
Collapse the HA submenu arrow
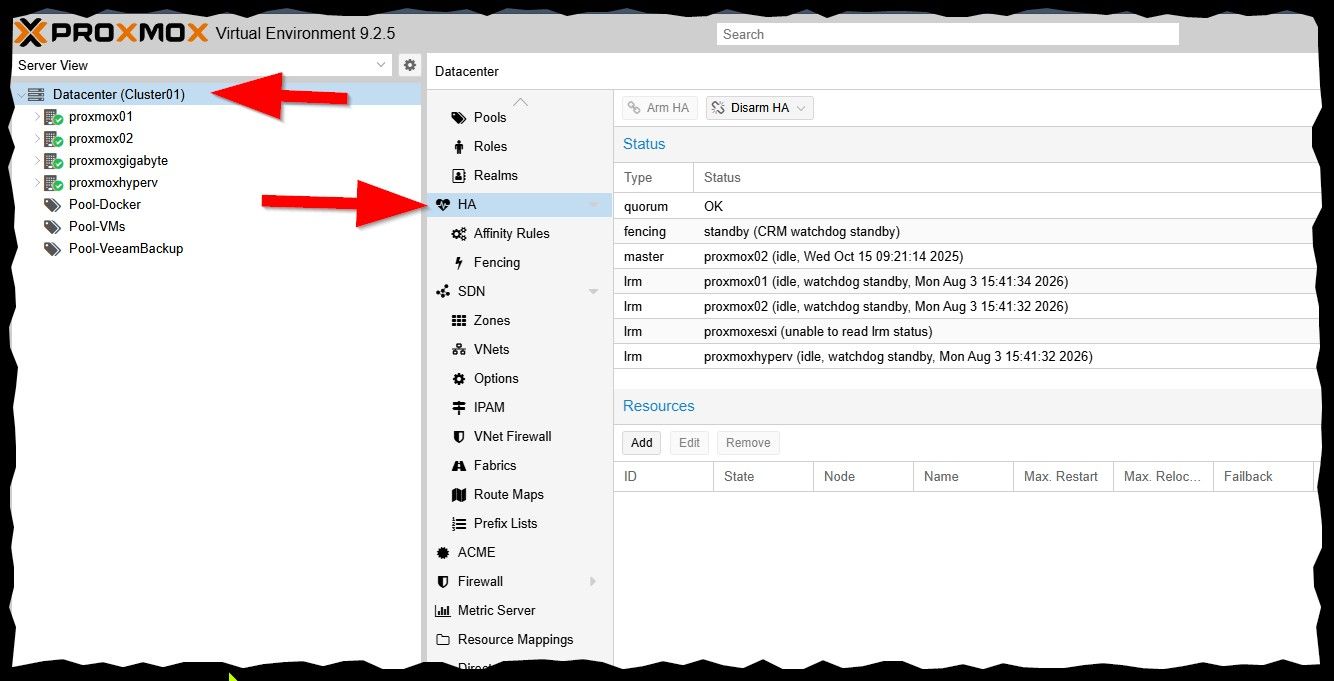click(594, 205)
